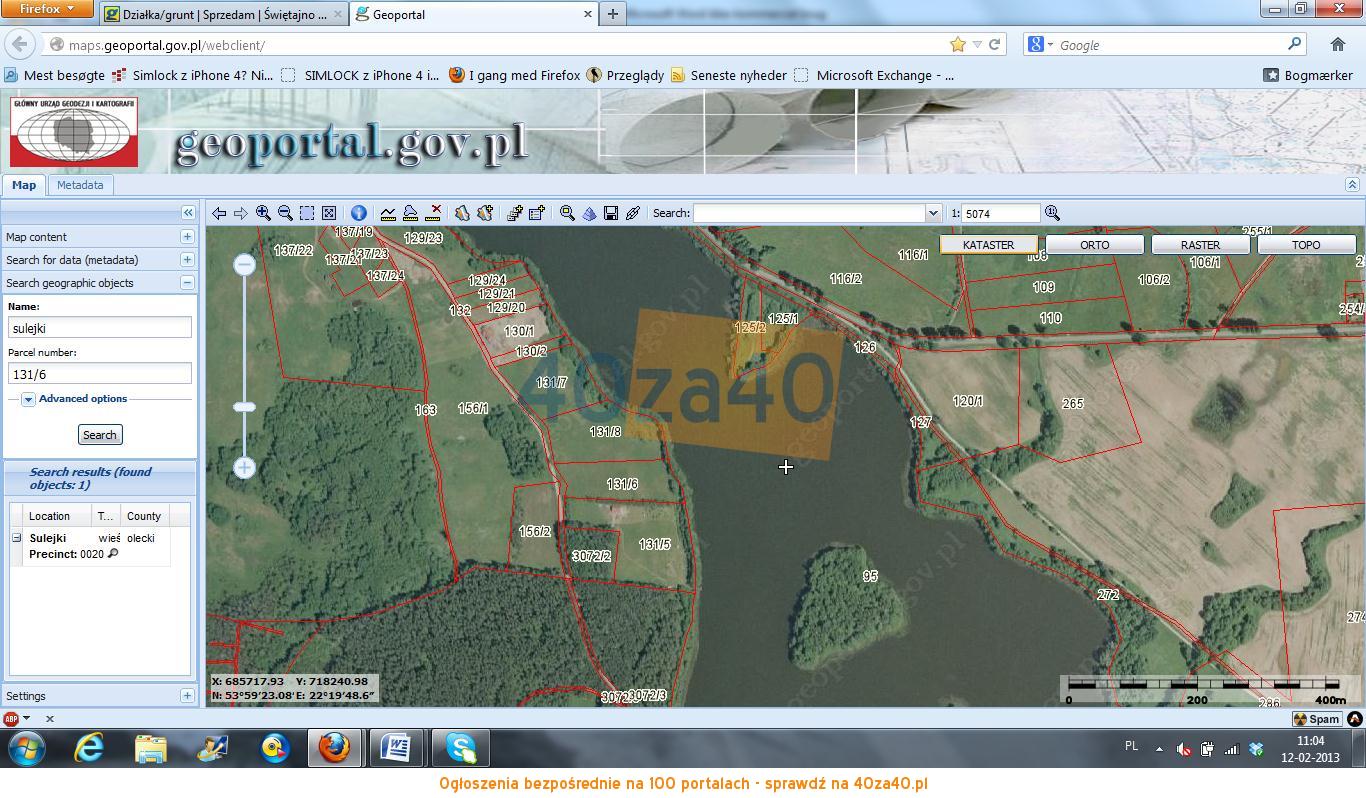Image resolution: width=1366 pixels, height=798 pixels.
Task: Click the geoportal logo emblem
Action: pyautogui.click(x=74, y=132)
